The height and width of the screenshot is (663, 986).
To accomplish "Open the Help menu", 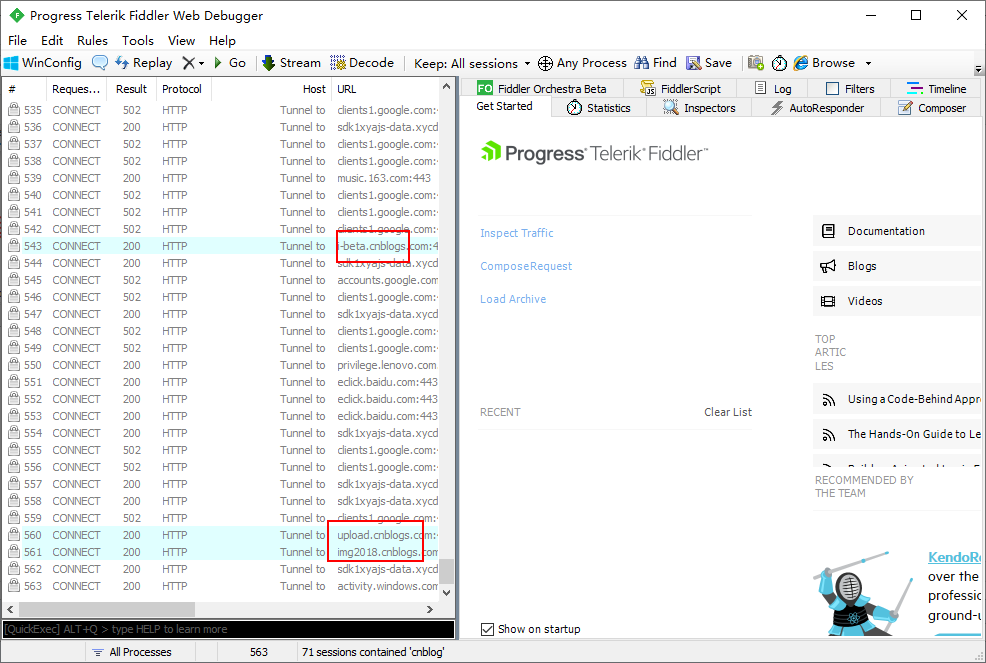I will [x=222, y=40].
